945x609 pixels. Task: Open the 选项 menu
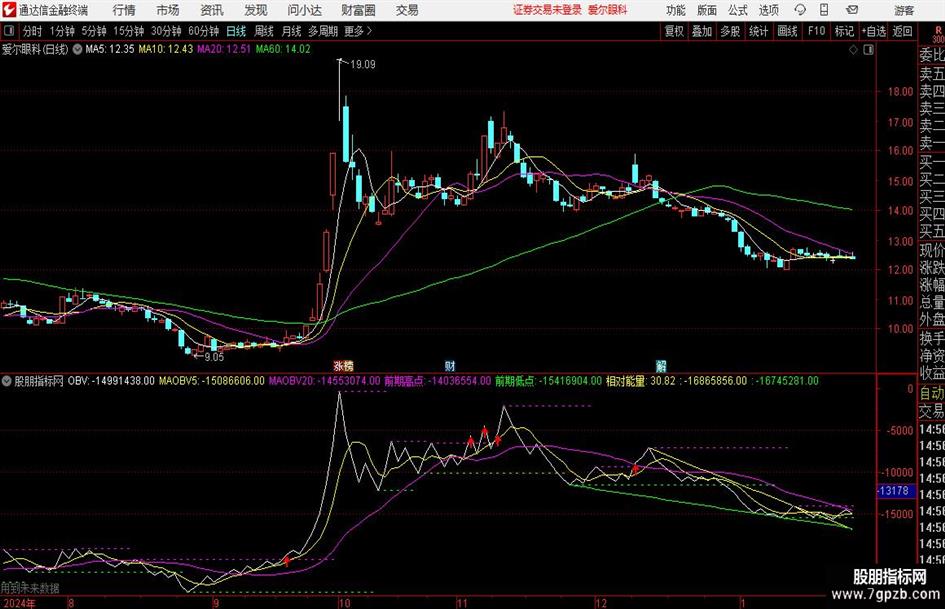(768, 10)
